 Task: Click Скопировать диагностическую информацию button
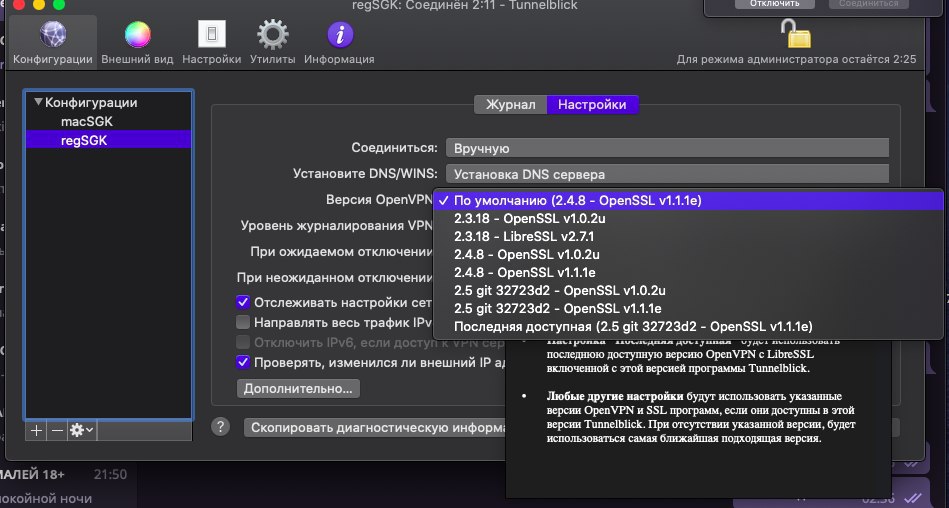[375, 427]
